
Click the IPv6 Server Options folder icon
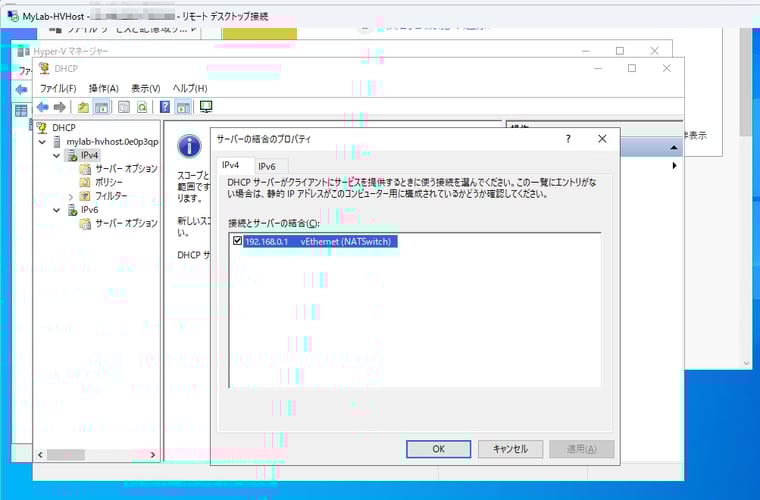[x=85, y=223]
